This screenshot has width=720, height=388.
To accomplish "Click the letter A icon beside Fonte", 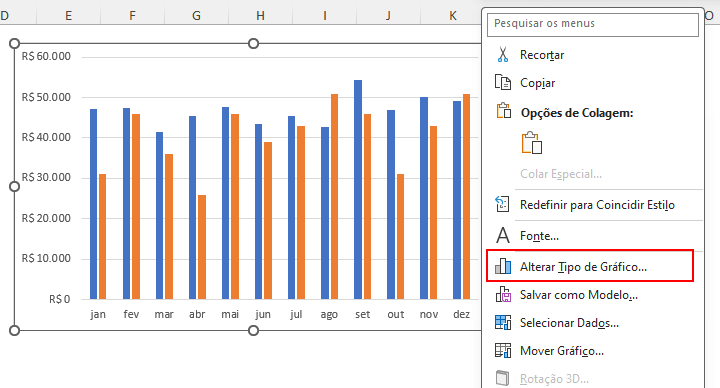I will pyautogui.click(x=503, y=236).
